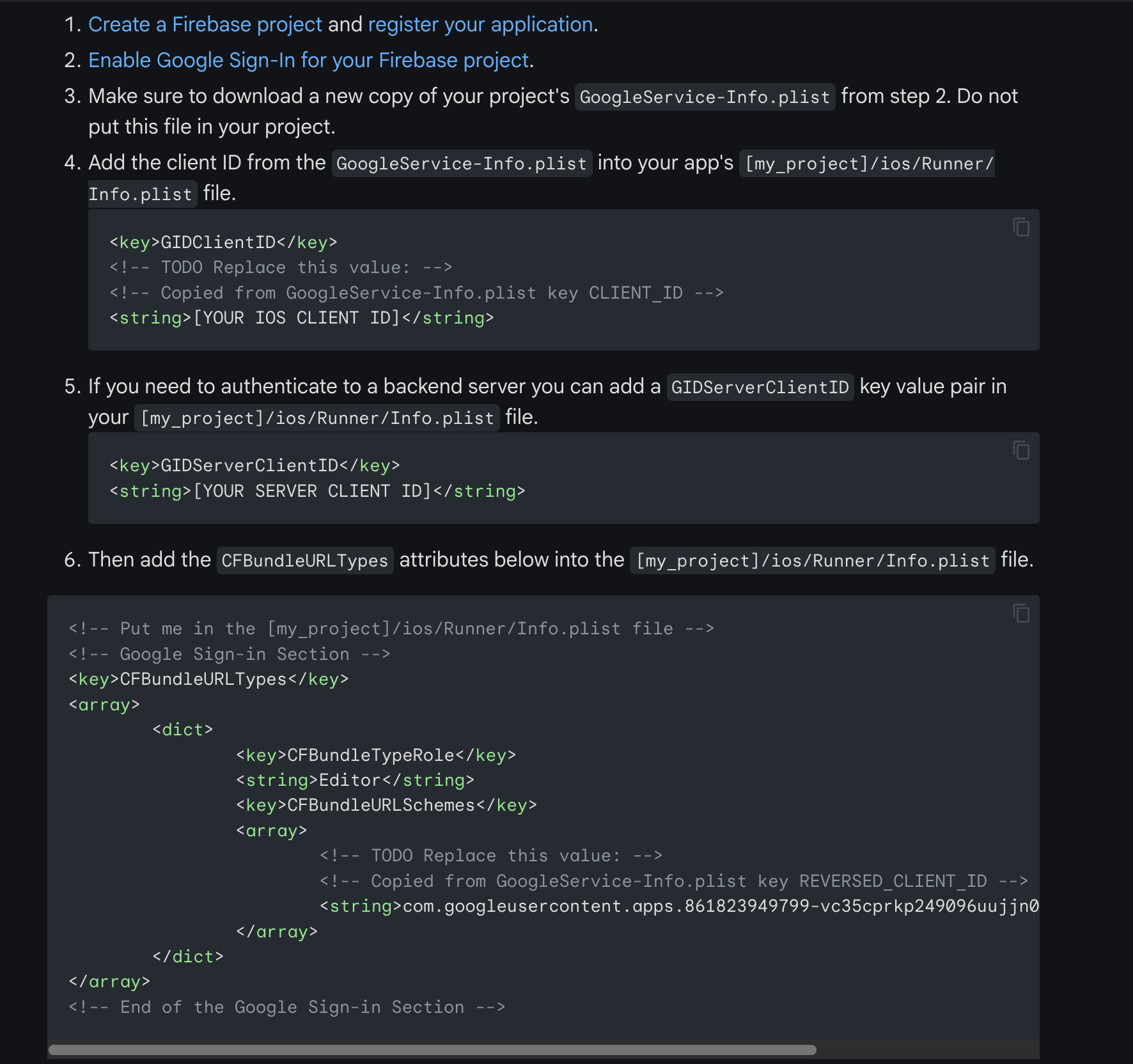Click the horizontal scrollbar under the code block
The width and height of the screenshot is (1133, 1064).
point(432,1050)
